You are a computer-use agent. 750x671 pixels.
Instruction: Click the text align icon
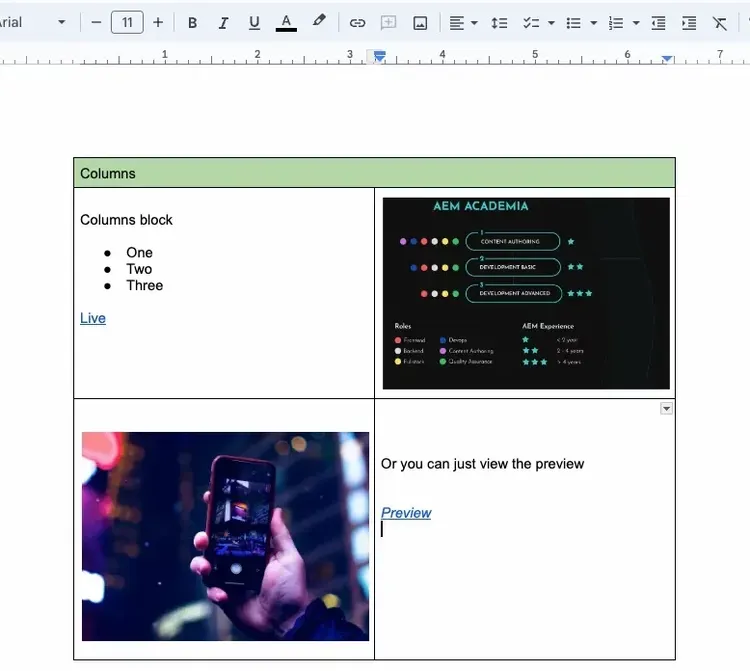pos(457,22)
